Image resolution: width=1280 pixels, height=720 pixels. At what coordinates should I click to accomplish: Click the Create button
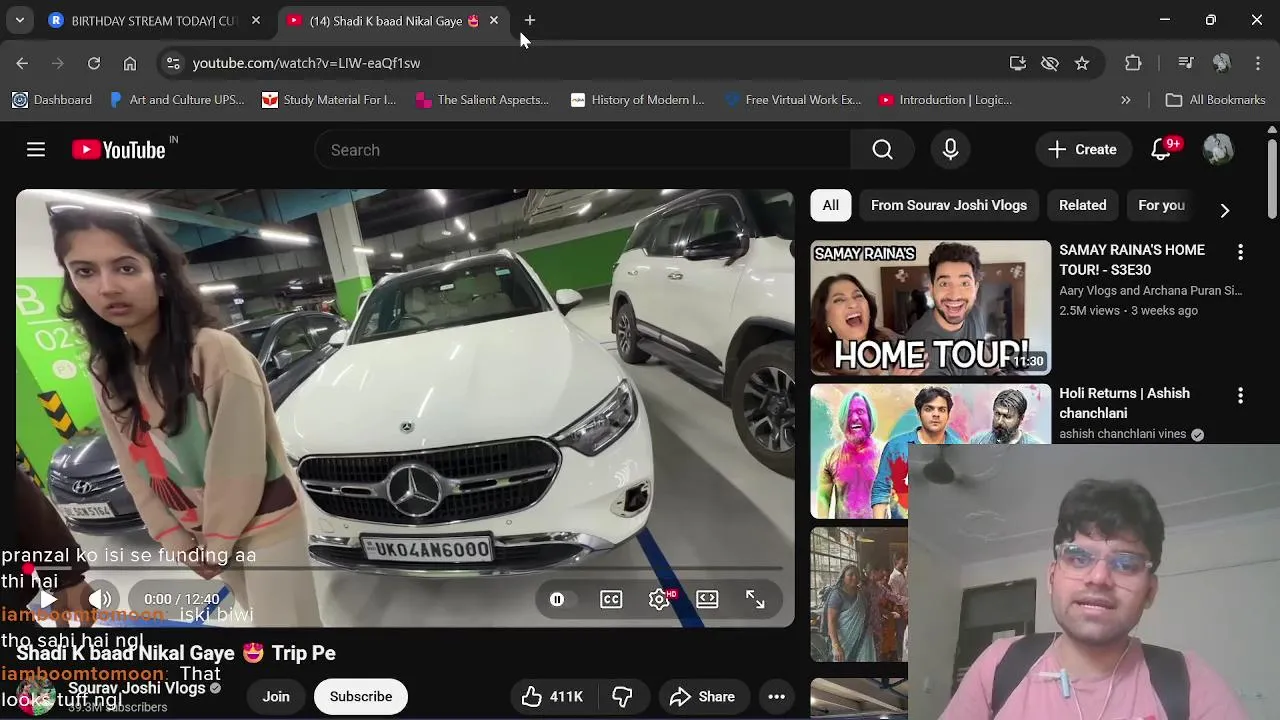pyautogui.click(x=1082, y=150)
